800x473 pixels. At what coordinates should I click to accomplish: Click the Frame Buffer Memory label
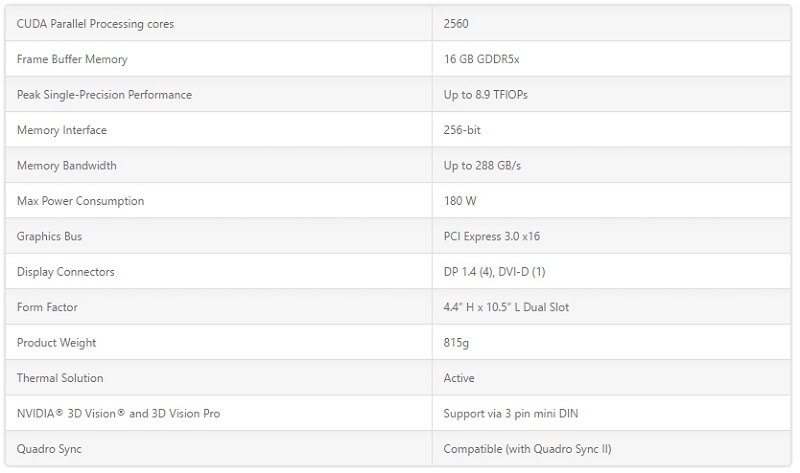72,59
